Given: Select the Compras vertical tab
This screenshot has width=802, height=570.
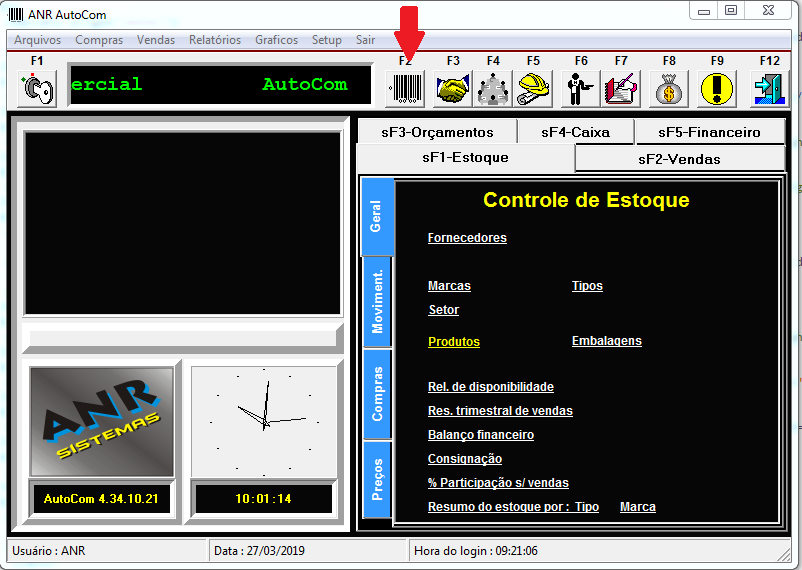Looking at the screenshot, I should 377,394.
